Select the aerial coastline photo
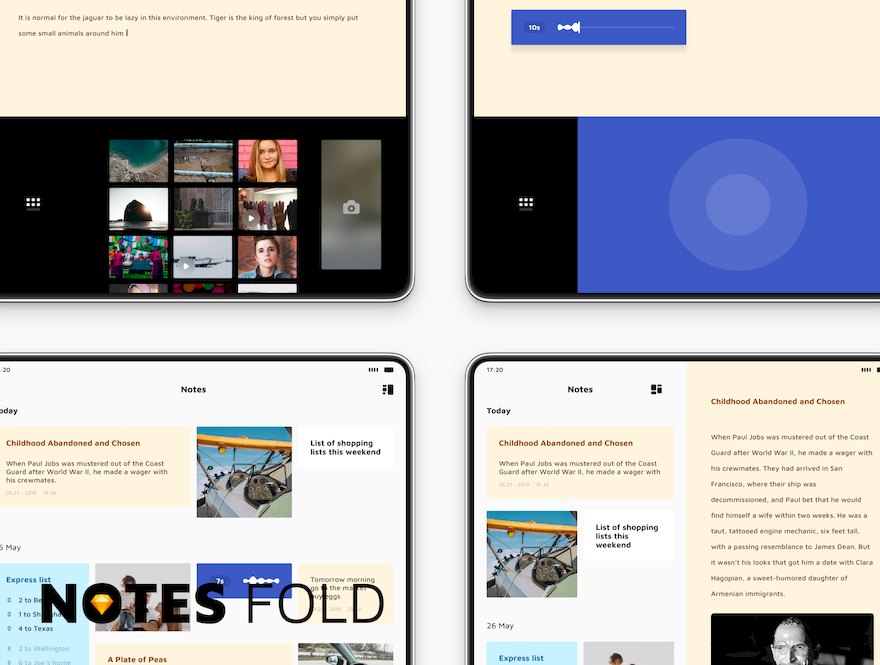This screenshot has height=665, width=880. click(139, 161)
